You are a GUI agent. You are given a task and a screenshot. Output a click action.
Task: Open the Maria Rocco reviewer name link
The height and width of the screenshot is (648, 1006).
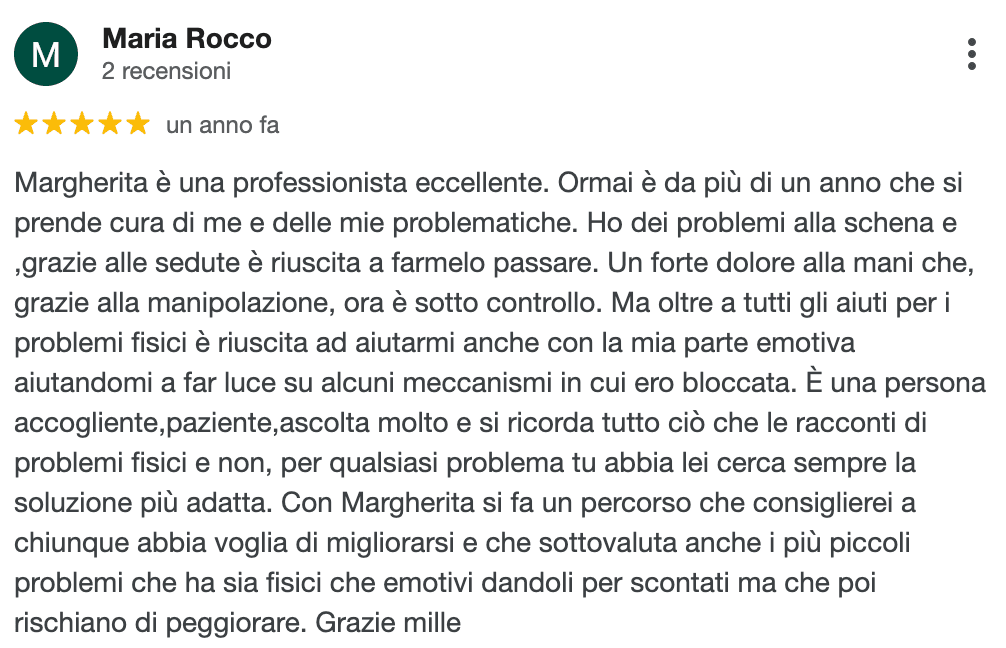click(x=187, y=39)
